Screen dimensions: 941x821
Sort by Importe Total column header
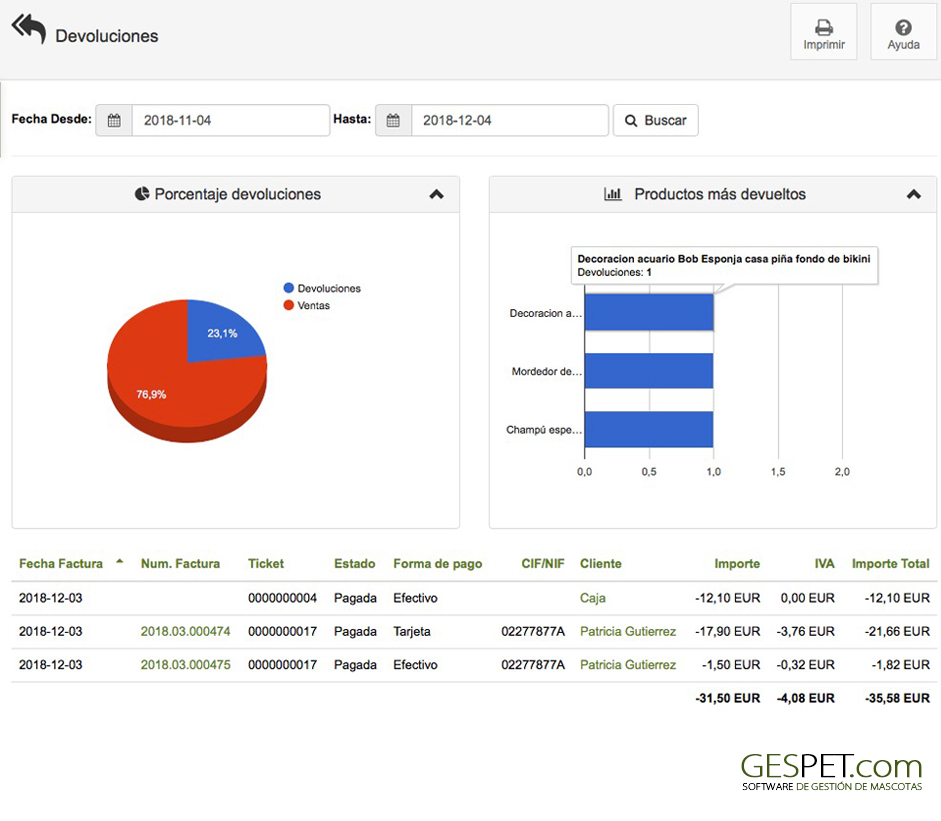point(891,564)
